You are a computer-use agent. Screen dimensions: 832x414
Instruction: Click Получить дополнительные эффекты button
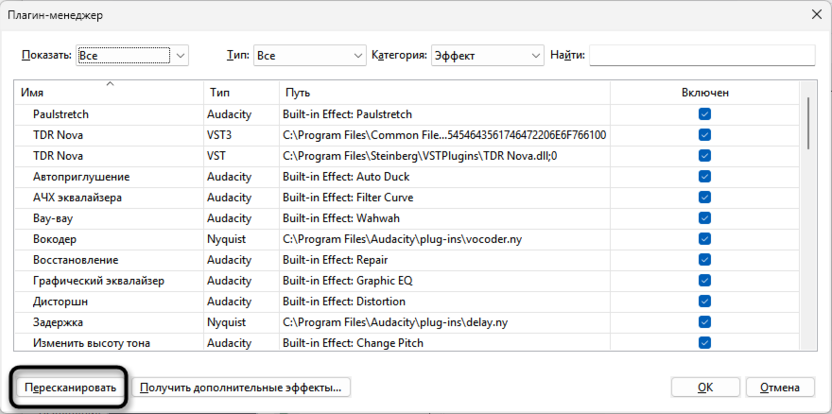pyautogui.click(x=241, y=387)
